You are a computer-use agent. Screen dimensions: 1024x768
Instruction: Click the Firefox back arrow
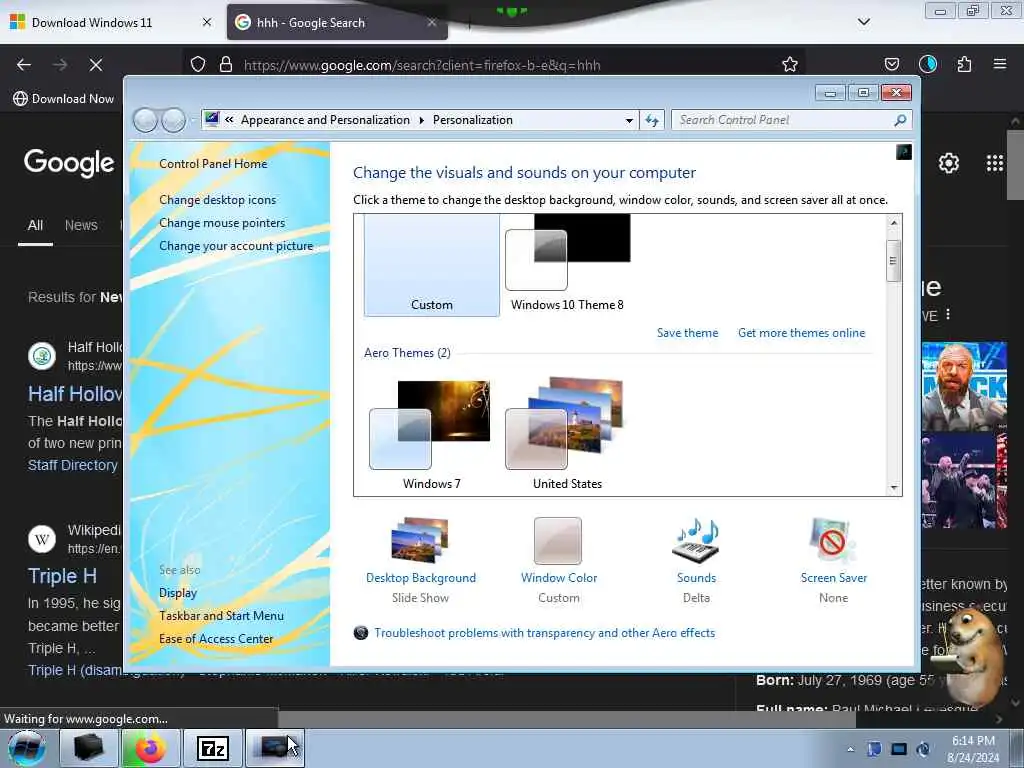24,65
